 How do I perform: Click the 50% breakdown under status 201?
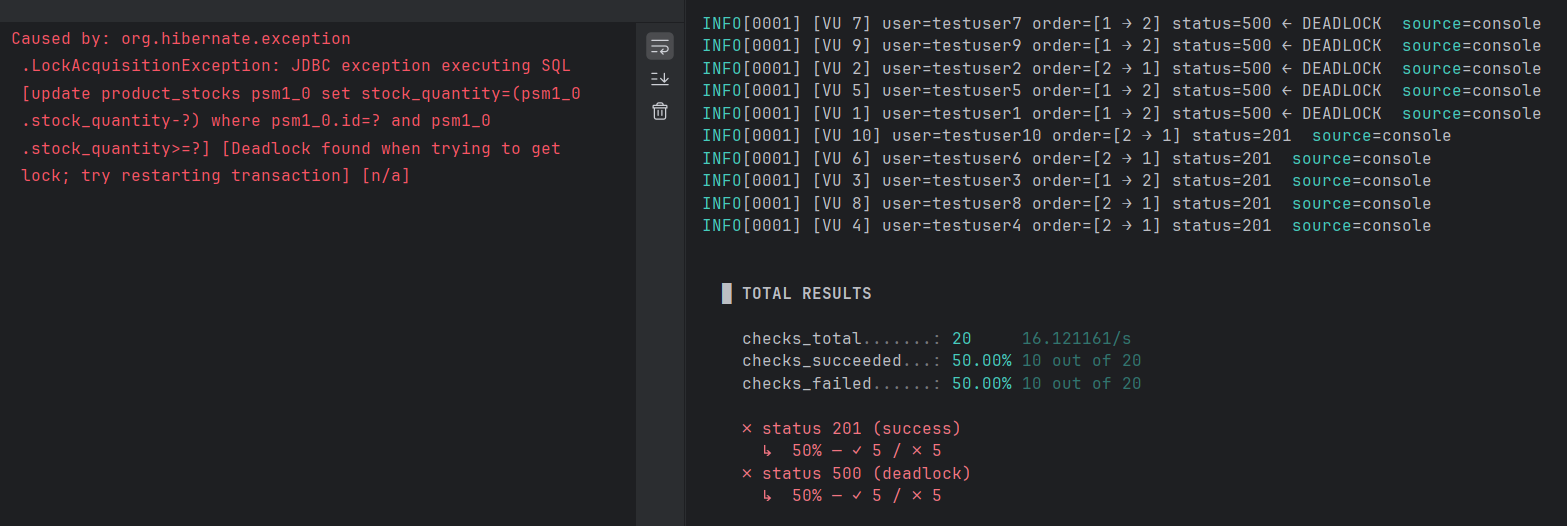click(852, 451)
